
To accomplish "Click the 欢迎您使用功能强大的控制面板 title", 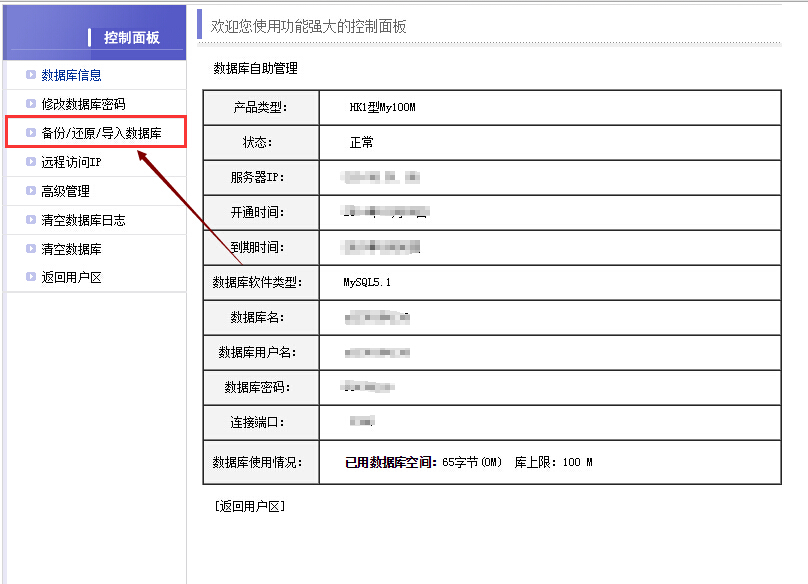I will coord(308,26).
